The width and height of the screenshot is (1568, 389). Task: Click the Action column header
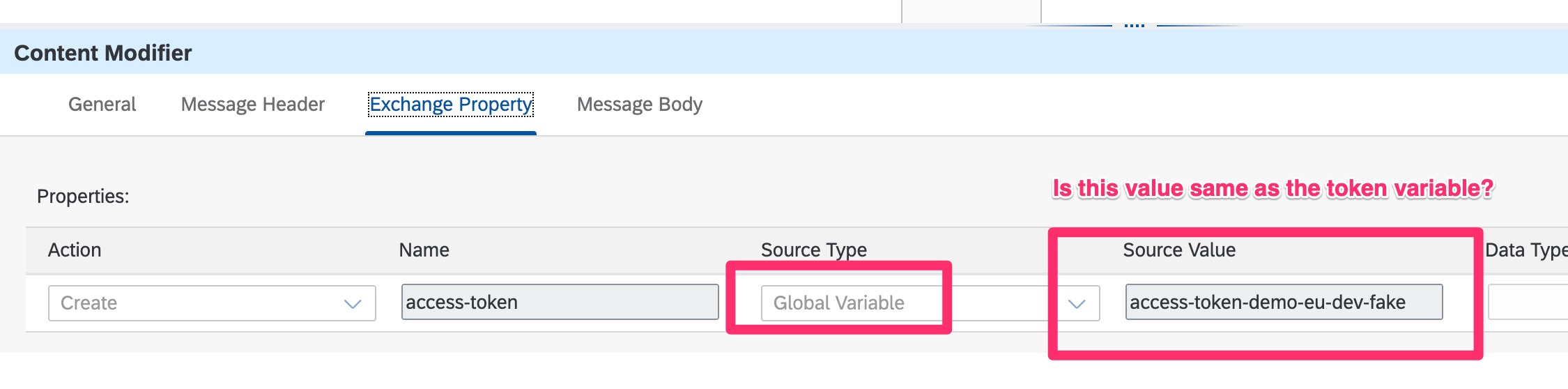[75, 250]
